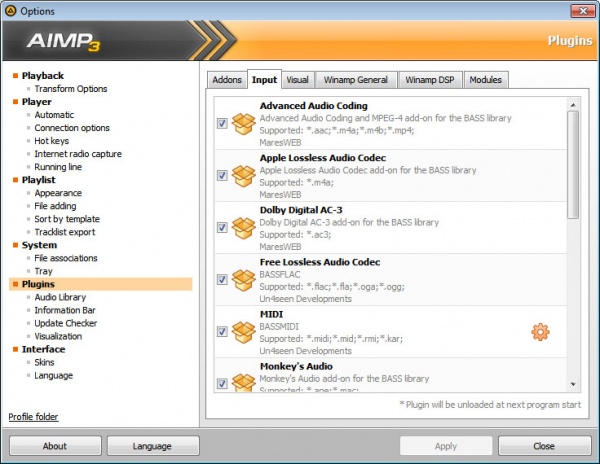Click the AIMP icon in the title bar
This screenshot has height=464, width=600.
[x=10, y=11]
